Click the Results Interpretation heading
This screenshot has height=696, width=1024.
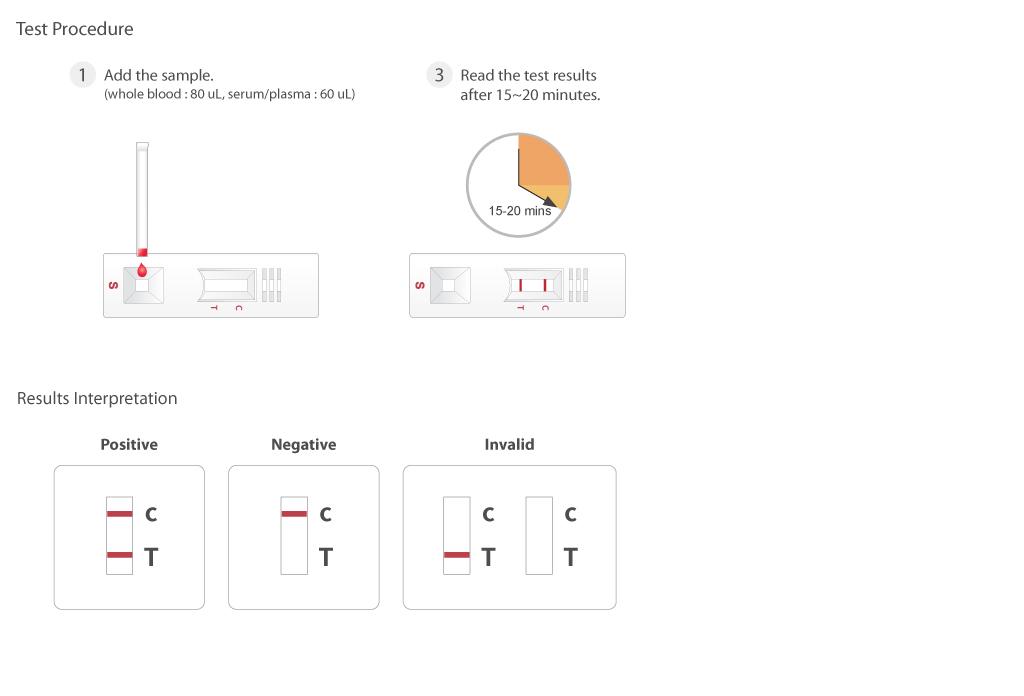97,398
